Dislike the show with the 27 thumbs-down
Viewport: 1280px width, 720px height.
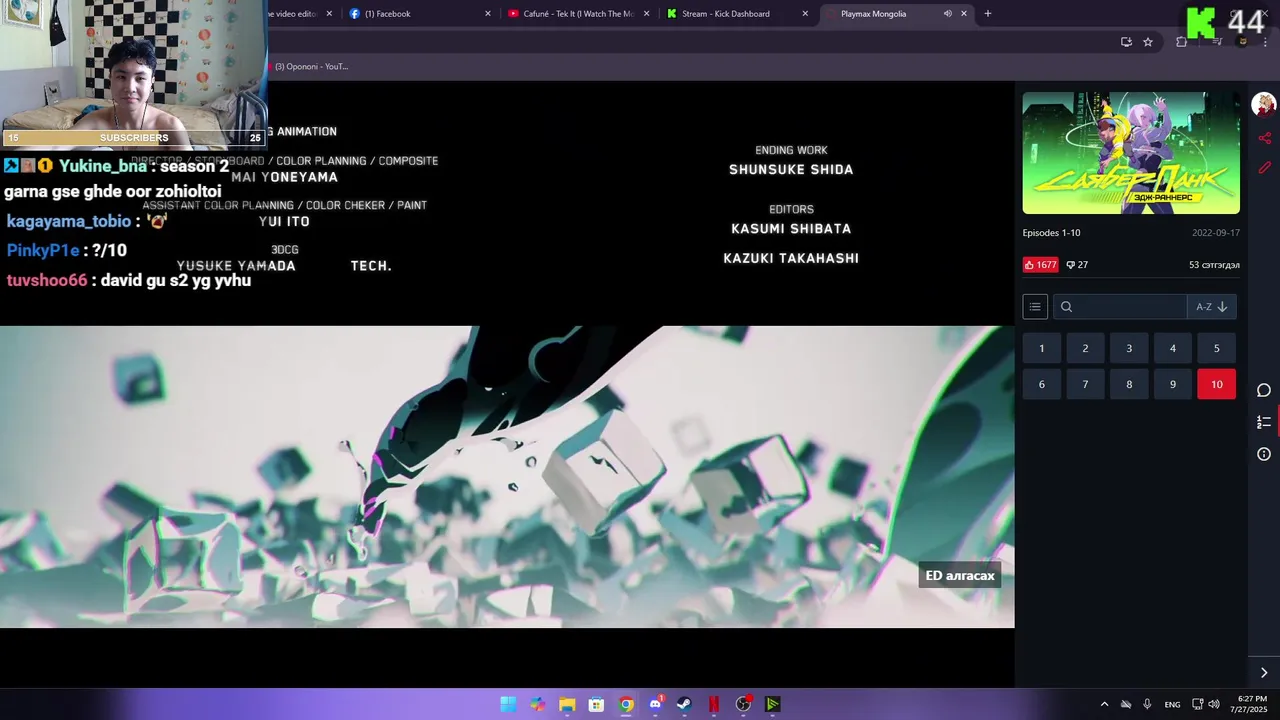click(1077, 265)
